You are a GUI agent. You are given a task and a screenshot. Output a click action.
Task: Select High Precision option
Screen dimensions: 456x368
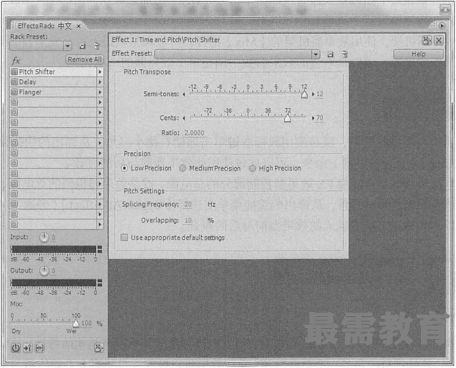click(252, 168)
